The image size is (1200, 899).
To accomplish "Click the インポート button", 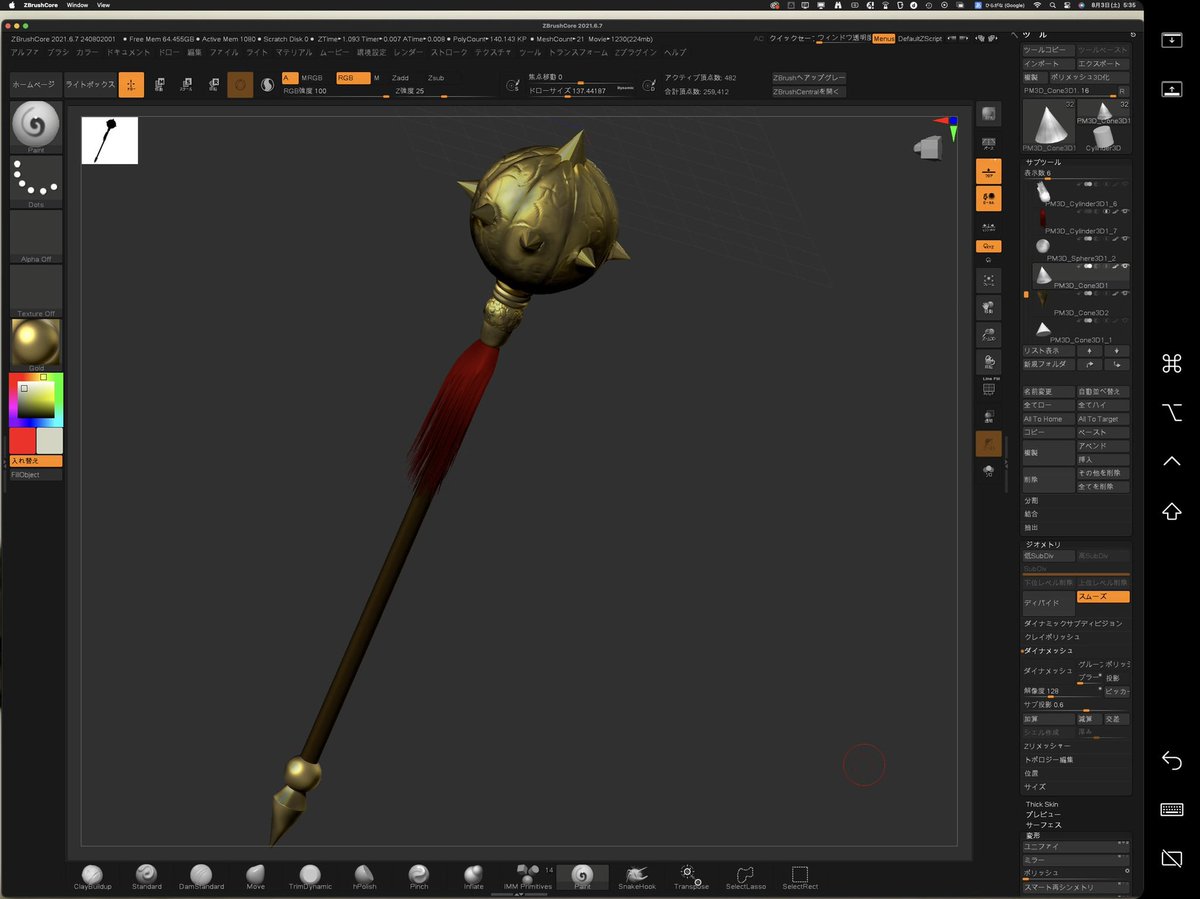I will point(1048,63).
